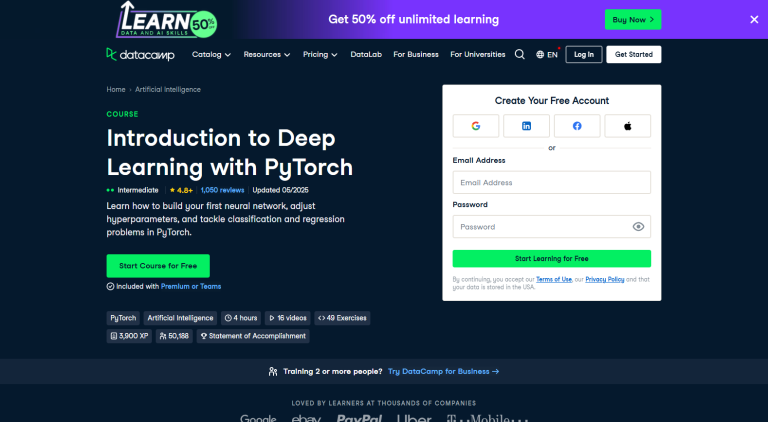This screenshot has height=422, width=768.
Task: Click the course title heading
Action: click(x=230, y=153)
